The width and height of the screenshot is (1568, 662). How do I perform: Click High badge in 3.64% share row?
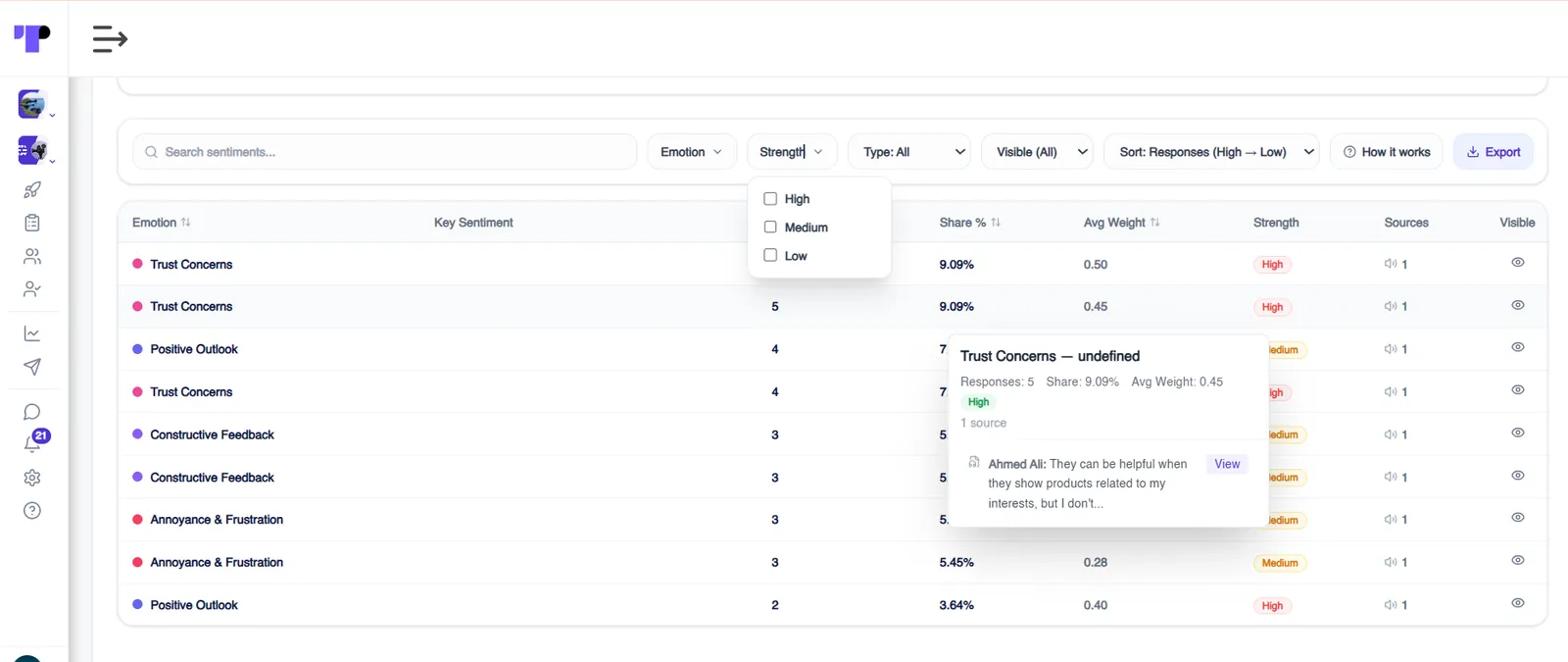coord(1272,606)
